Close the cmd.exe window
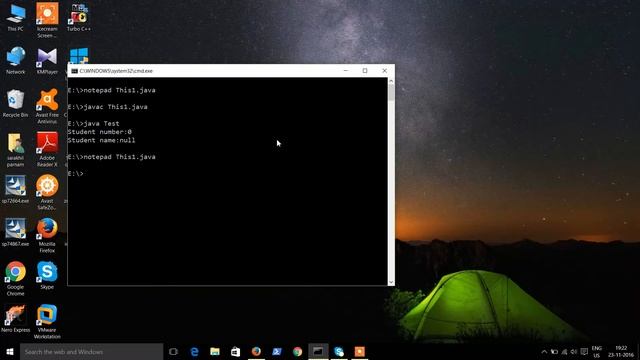 (384, 71)
